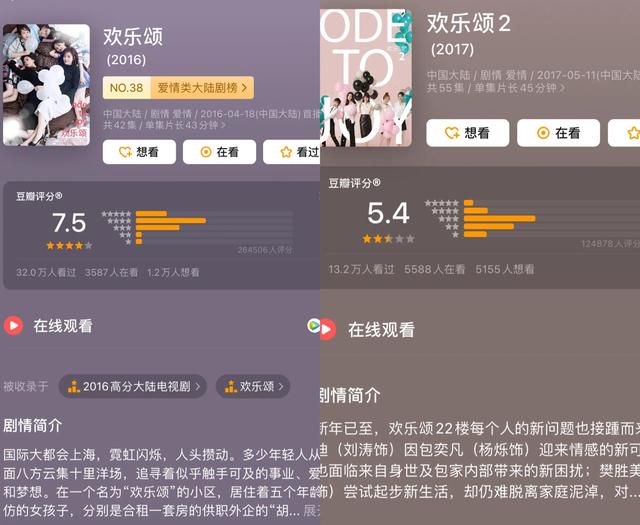The width and height of the screenshot is (640, 525).
Task: Tap 在看 button for 欢乐颂2
Action: (x=558, y=133)
